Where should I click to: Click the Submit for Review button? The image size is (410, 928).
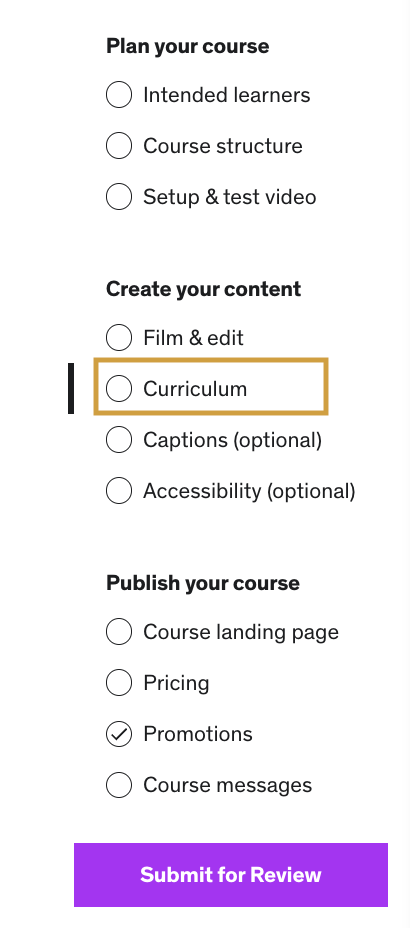tap(231, 875)
